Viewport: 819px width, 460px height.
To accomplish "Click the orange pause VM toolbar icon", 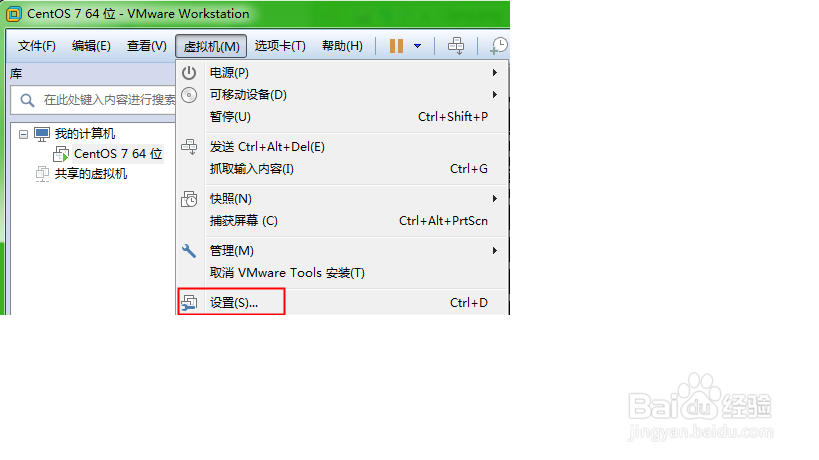I will (396, 46).
